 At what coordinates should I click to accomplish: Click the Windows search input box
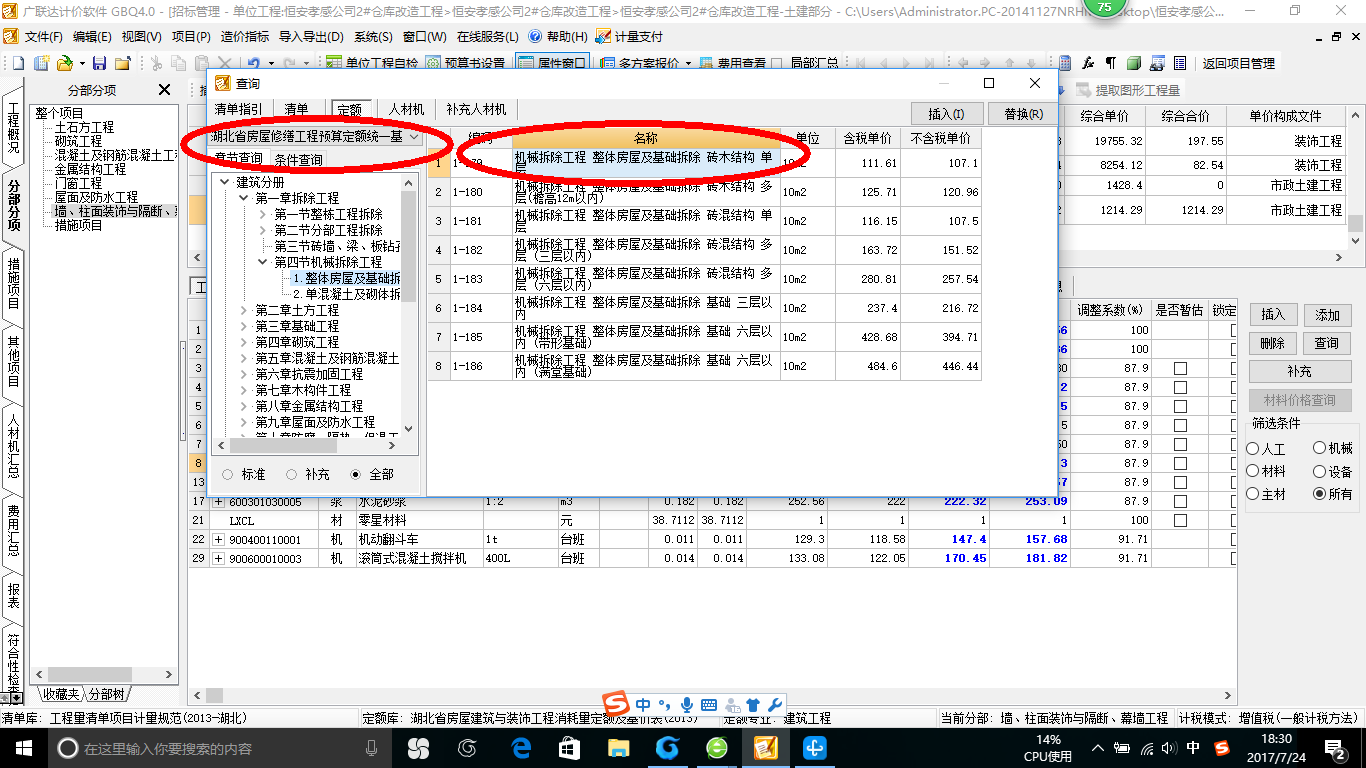216,748
